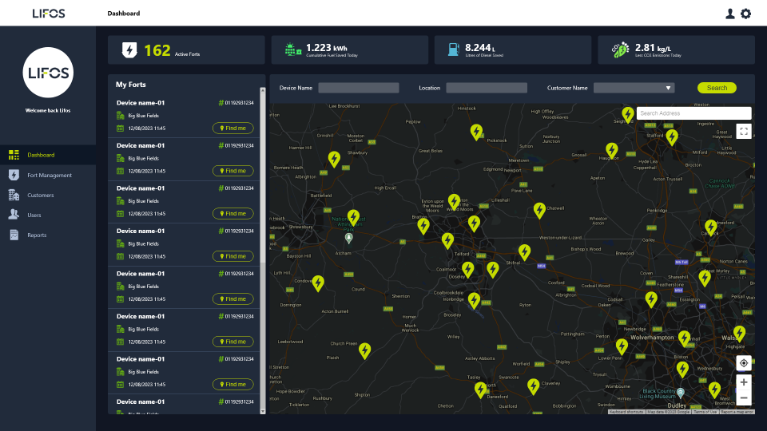Toggle fullscreen view on the map
This screenshot has height=431, width=767.
[743, 131]
